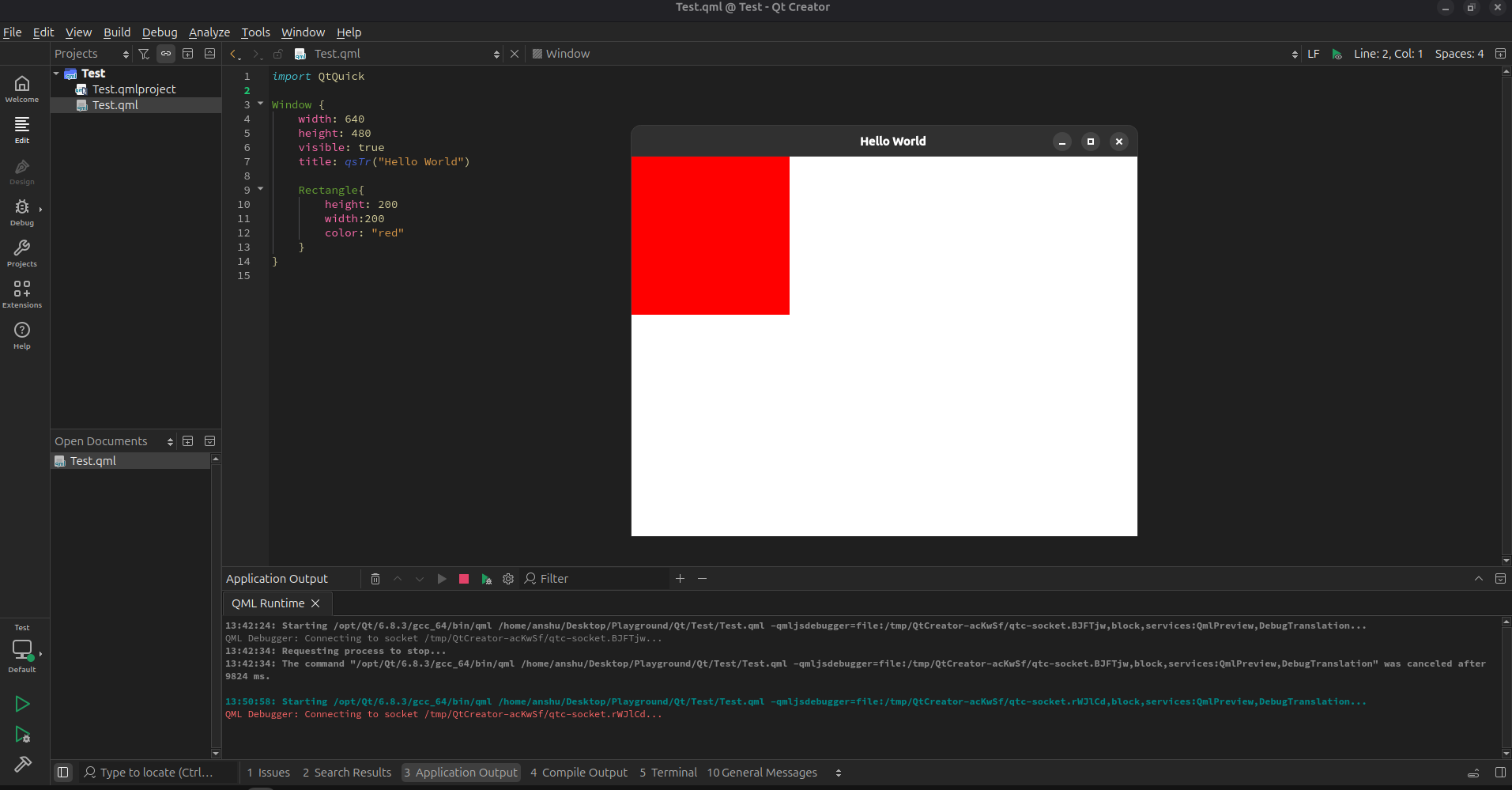1512x790 pixels.
Task: Open the Issues pane
Action: point(268,773)
